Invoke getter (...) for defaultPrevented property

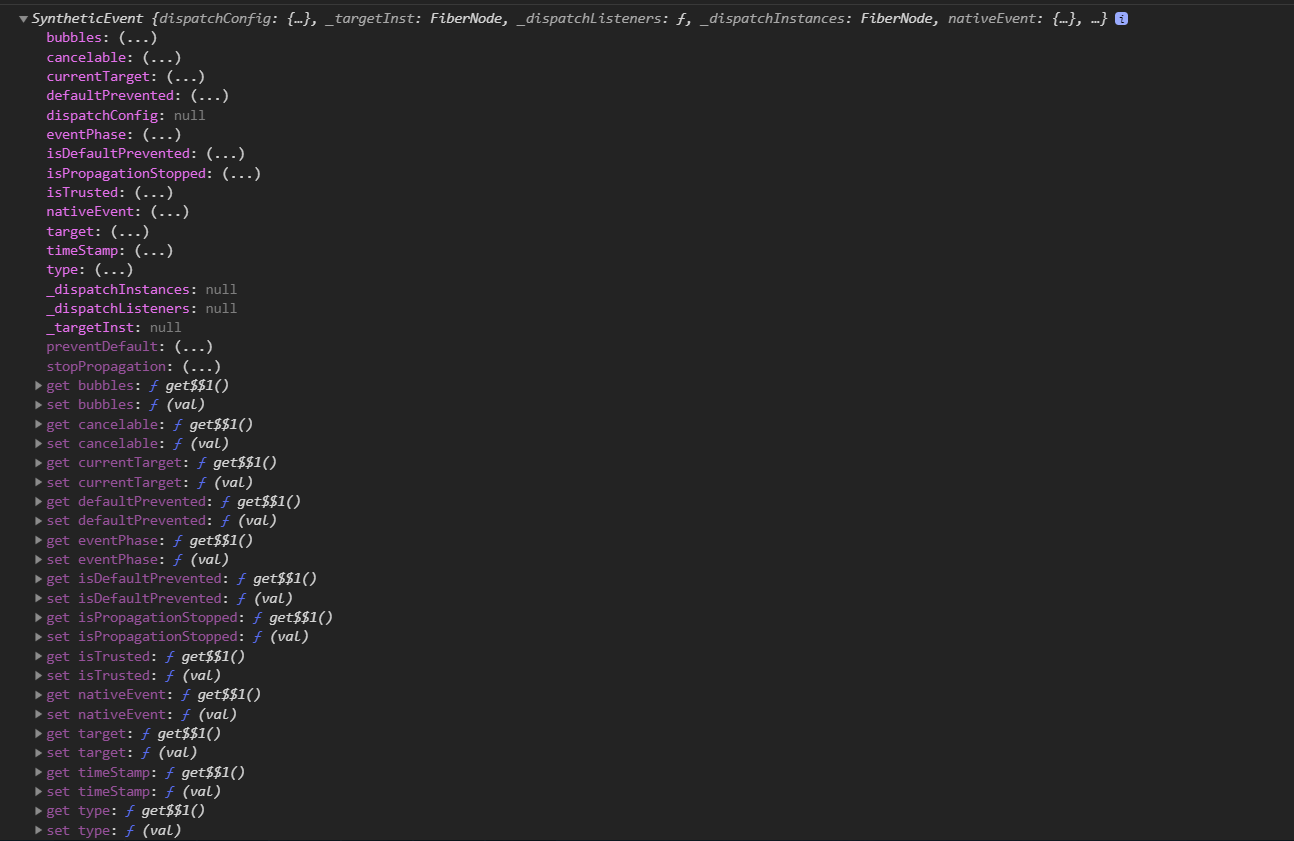click(209, 95)
